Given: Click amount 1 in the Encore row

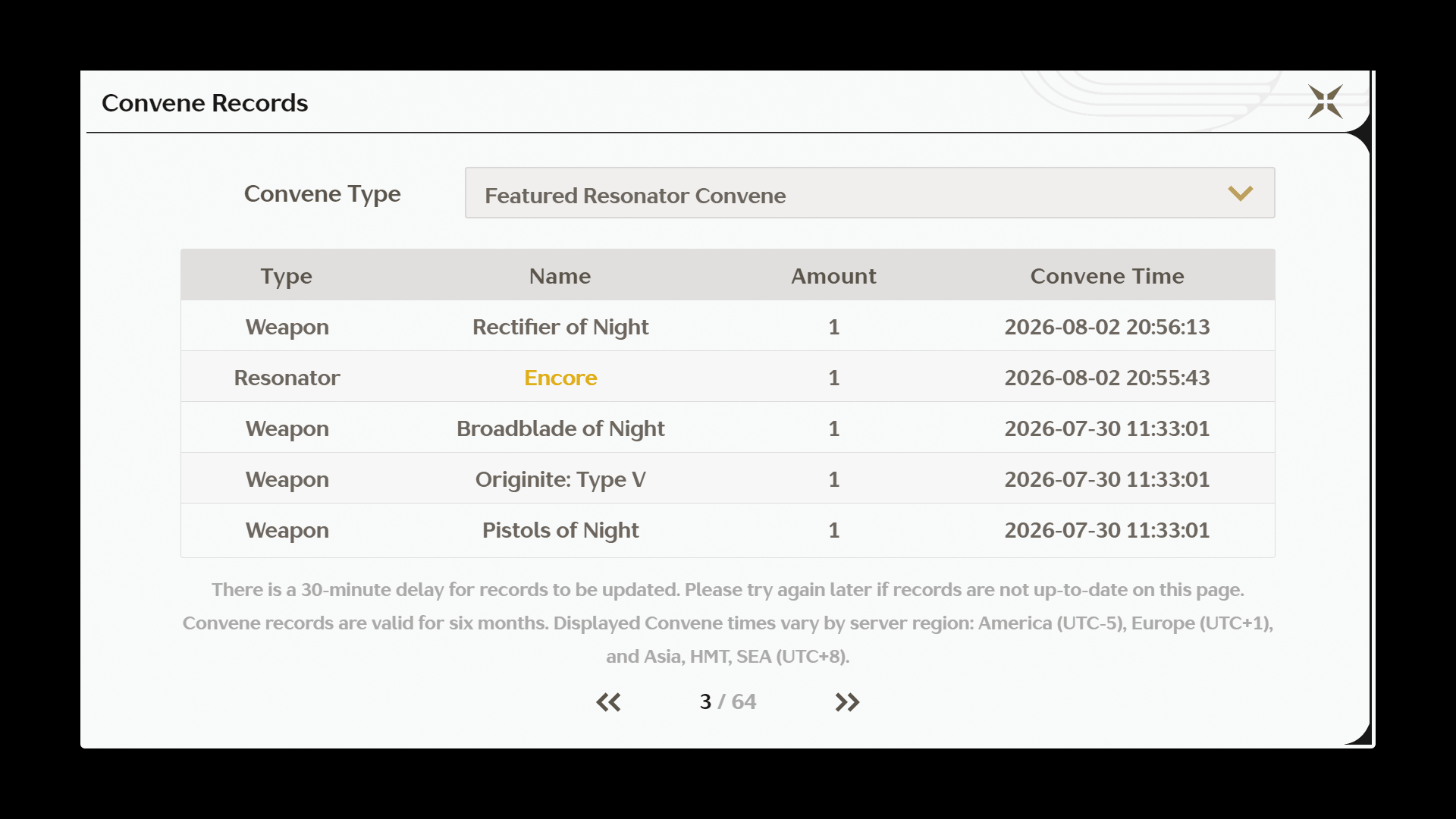Looking at the screenshot, I should pos(833,378).
